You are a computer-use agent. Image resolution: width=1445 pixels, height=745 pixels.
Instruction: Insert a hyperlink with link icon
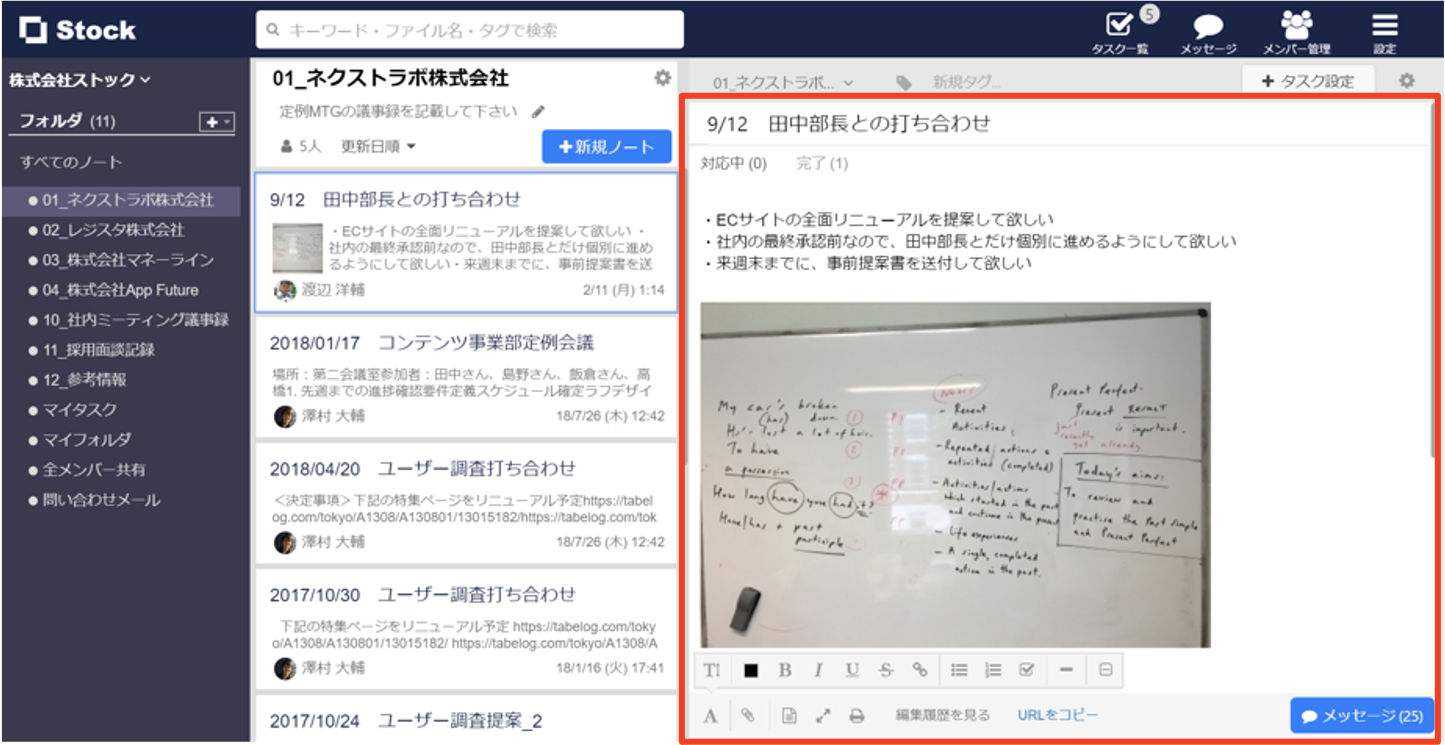click(x=920, y=670)
